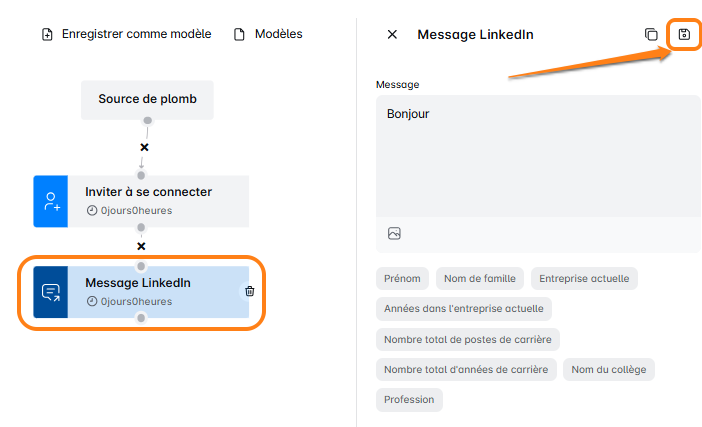Click the insert image icon below the message
The image size is (702, 427).
pyautogui.click(x=395, y=233)
